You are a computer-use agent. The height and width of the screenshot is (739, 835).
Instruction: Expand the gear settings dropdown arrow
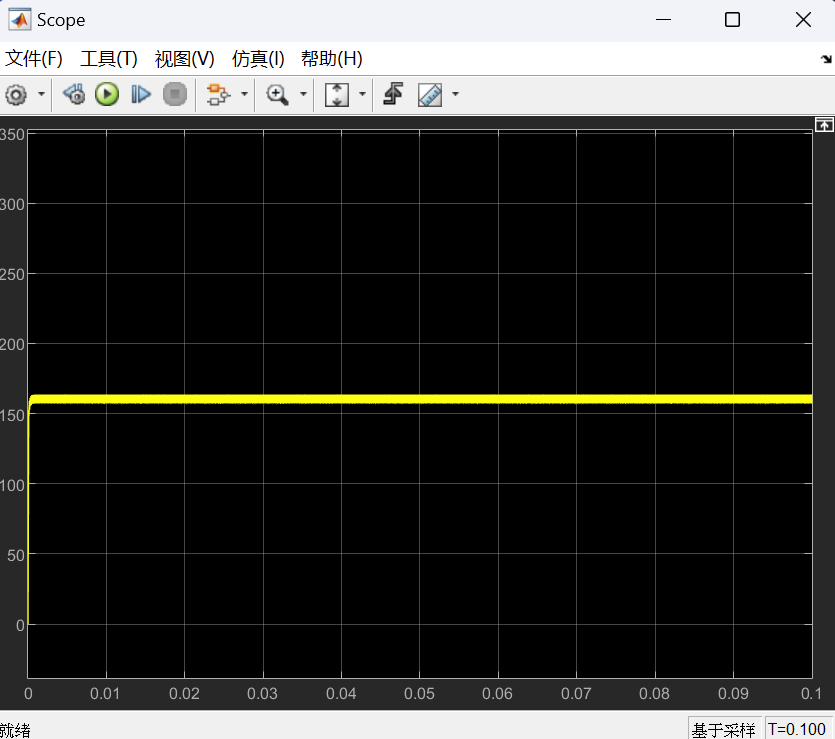41,94
